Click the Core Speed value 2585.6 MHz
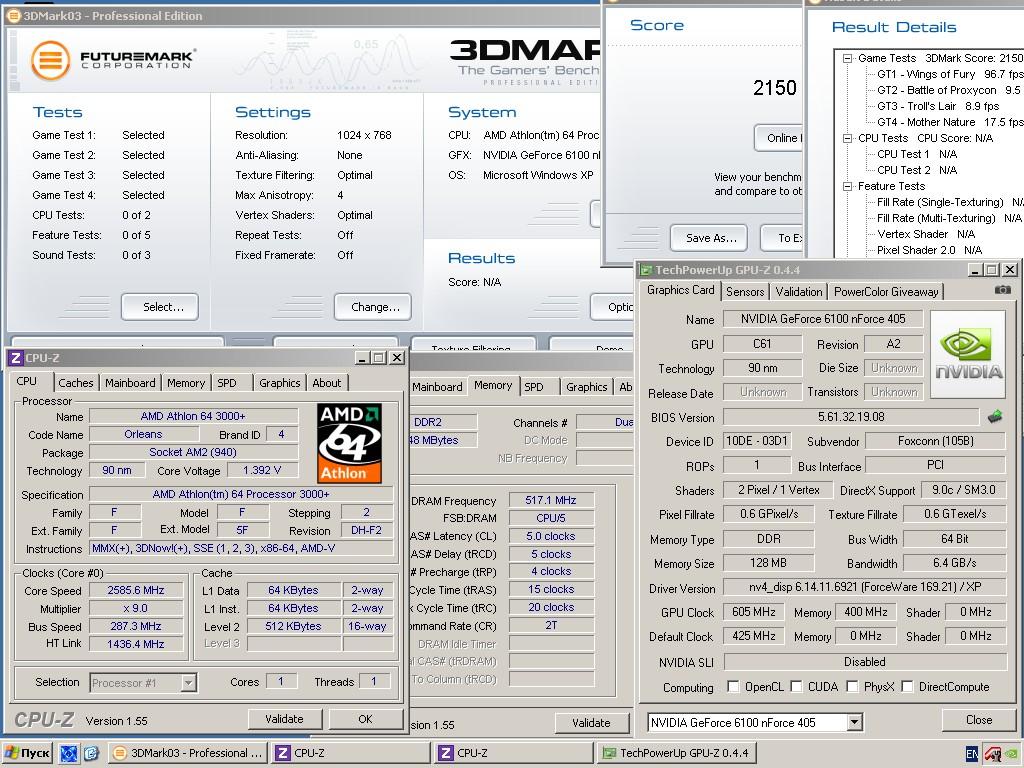The image size is (1024, 768). click(136, 590)
